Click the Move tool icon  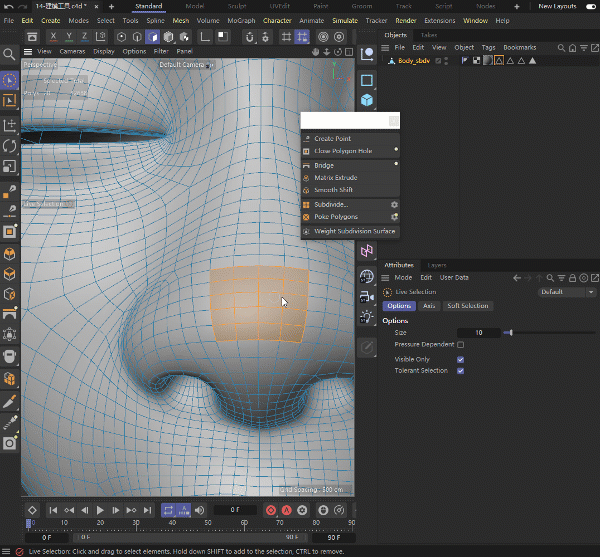9,124
